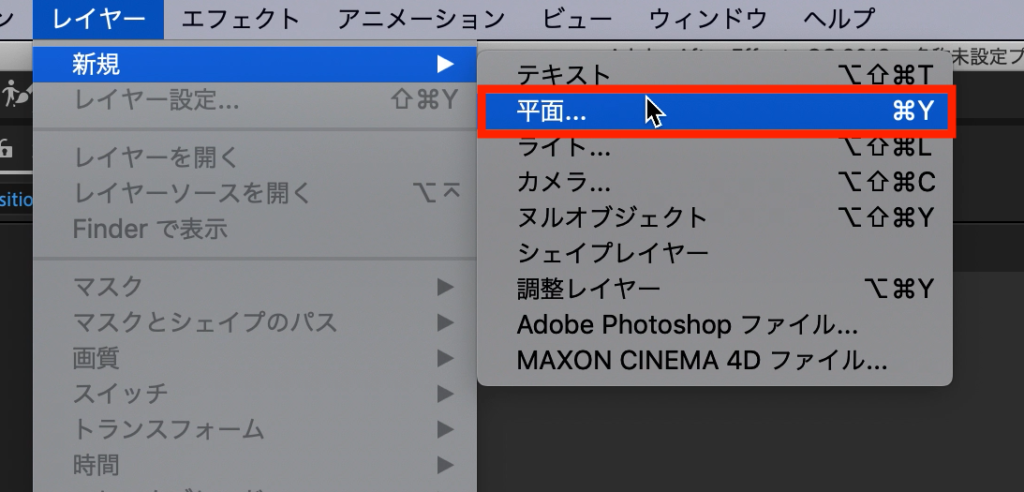The image size is (1024, 492).
Task: Open the トランスフォーム submenu entry
Action: pyautogui.click(x=255, y=429)
